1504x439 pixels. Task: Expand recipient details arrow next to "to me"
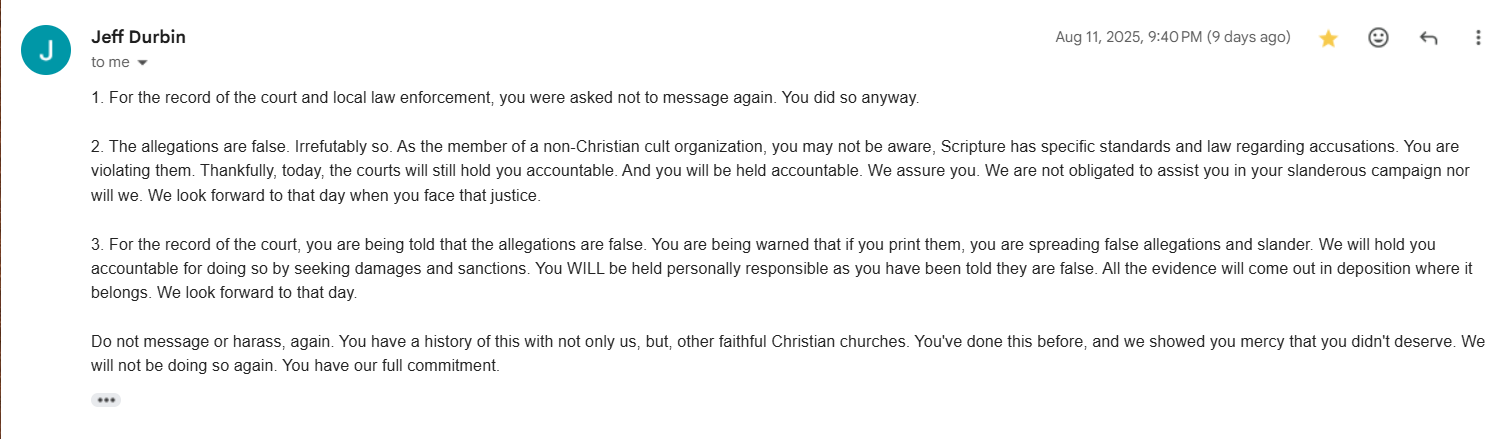(x=142, y=63)
